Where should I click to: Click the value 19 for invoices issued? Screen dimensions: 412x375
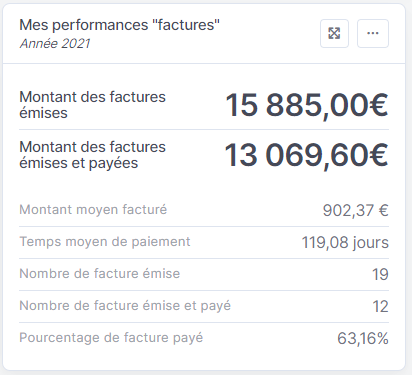[380, 275]
